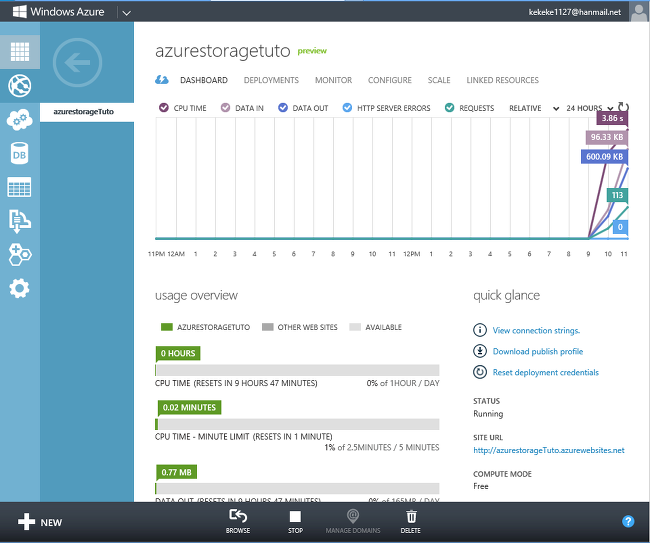Open the All Items grid icon
Viewport: 650px width, 543px height.
pos(19,52)
